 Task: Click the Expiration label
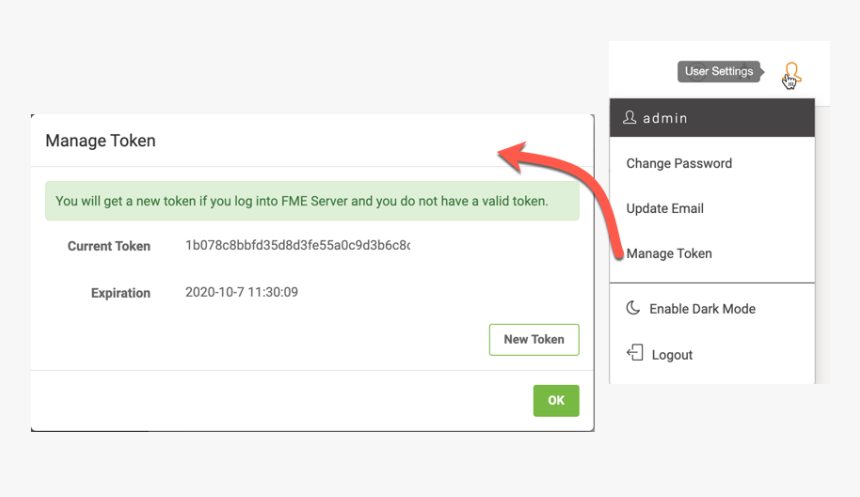tap(121, 293)
